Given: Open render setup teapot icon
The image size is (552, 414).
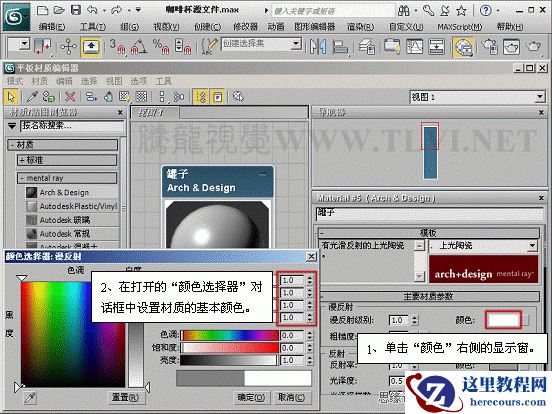Looking at the screenshot, I should [x=489, y=47].
